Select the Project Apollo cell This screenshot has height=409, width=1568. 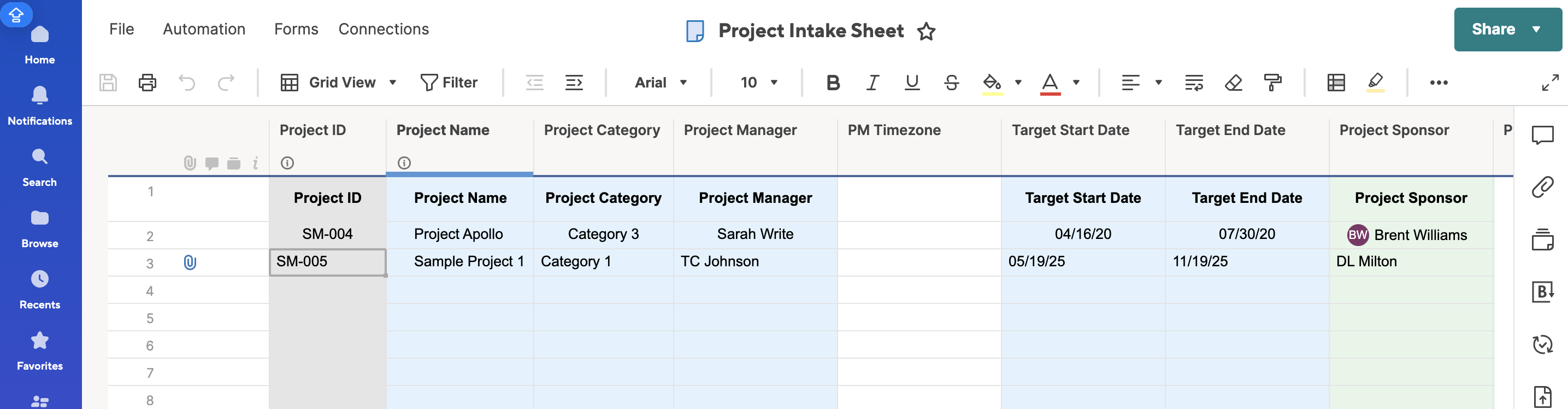(459, 235)
